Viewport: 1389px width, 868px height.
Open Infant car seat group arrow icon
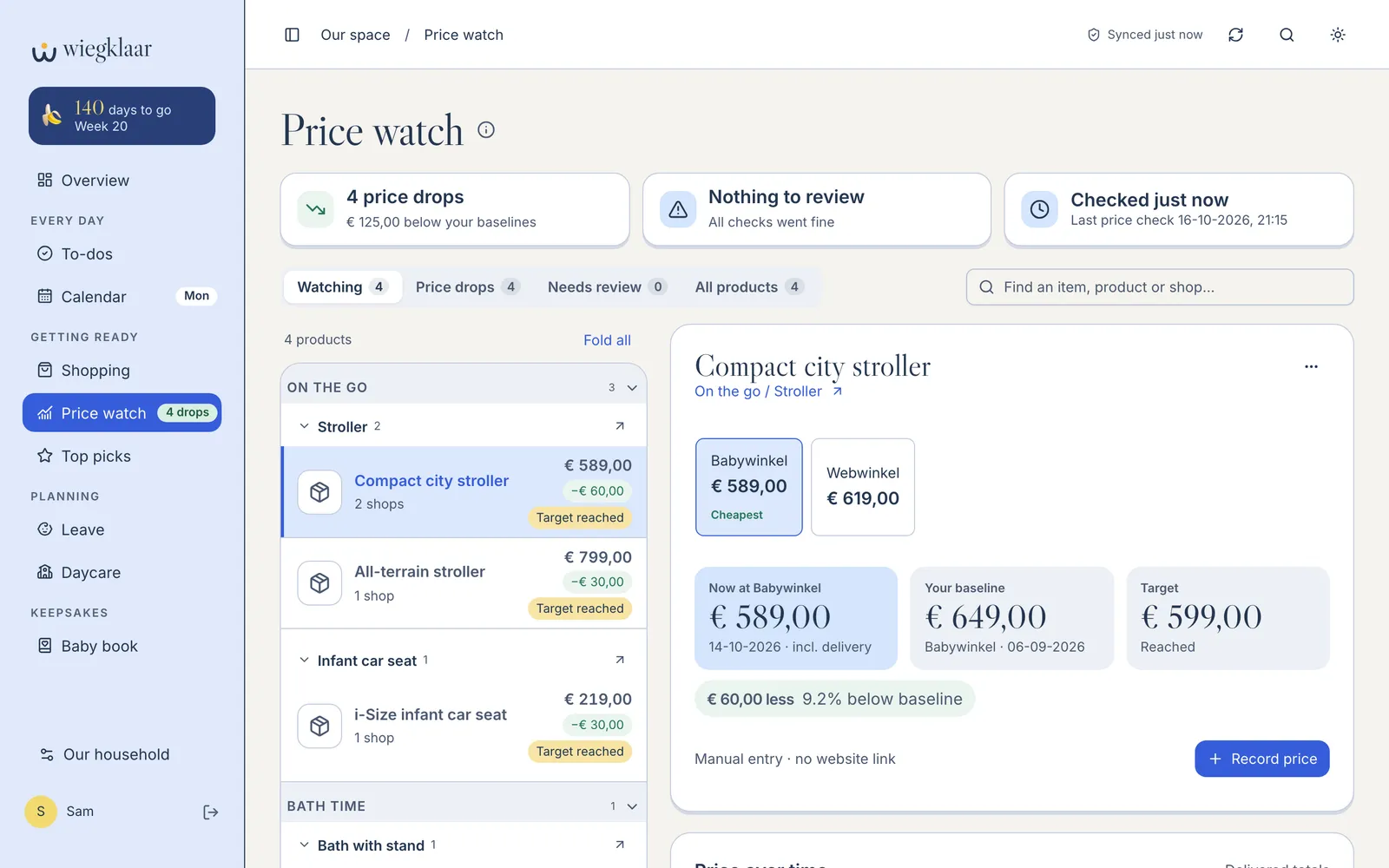[620, 661]
